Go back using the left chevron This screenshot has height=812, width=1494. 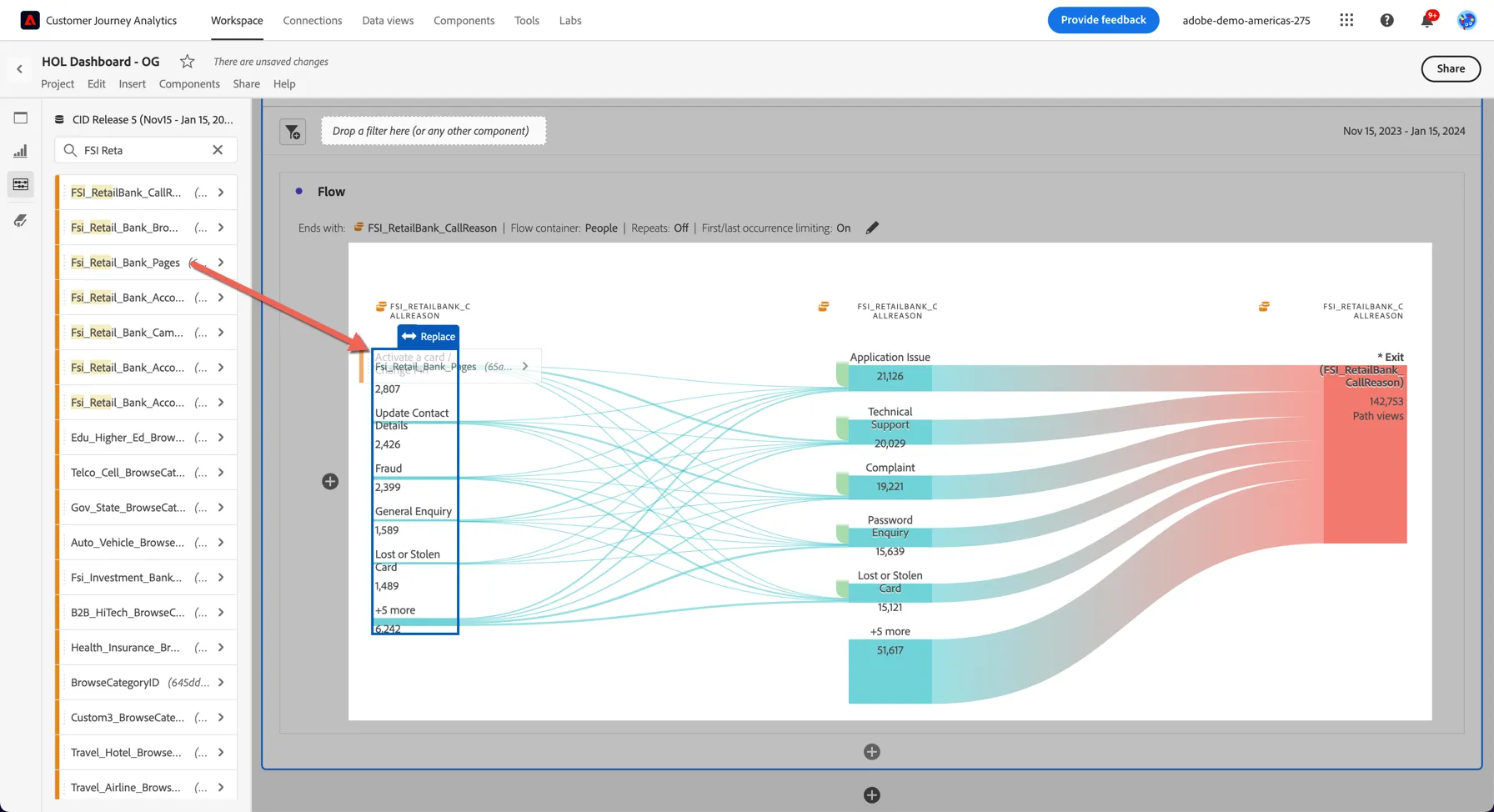click(19, 69)
